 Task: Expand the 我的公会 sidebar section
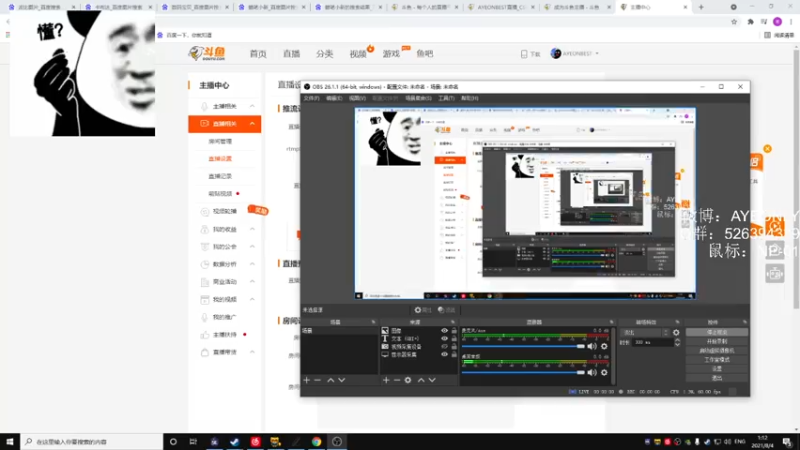tap(253, 246)
